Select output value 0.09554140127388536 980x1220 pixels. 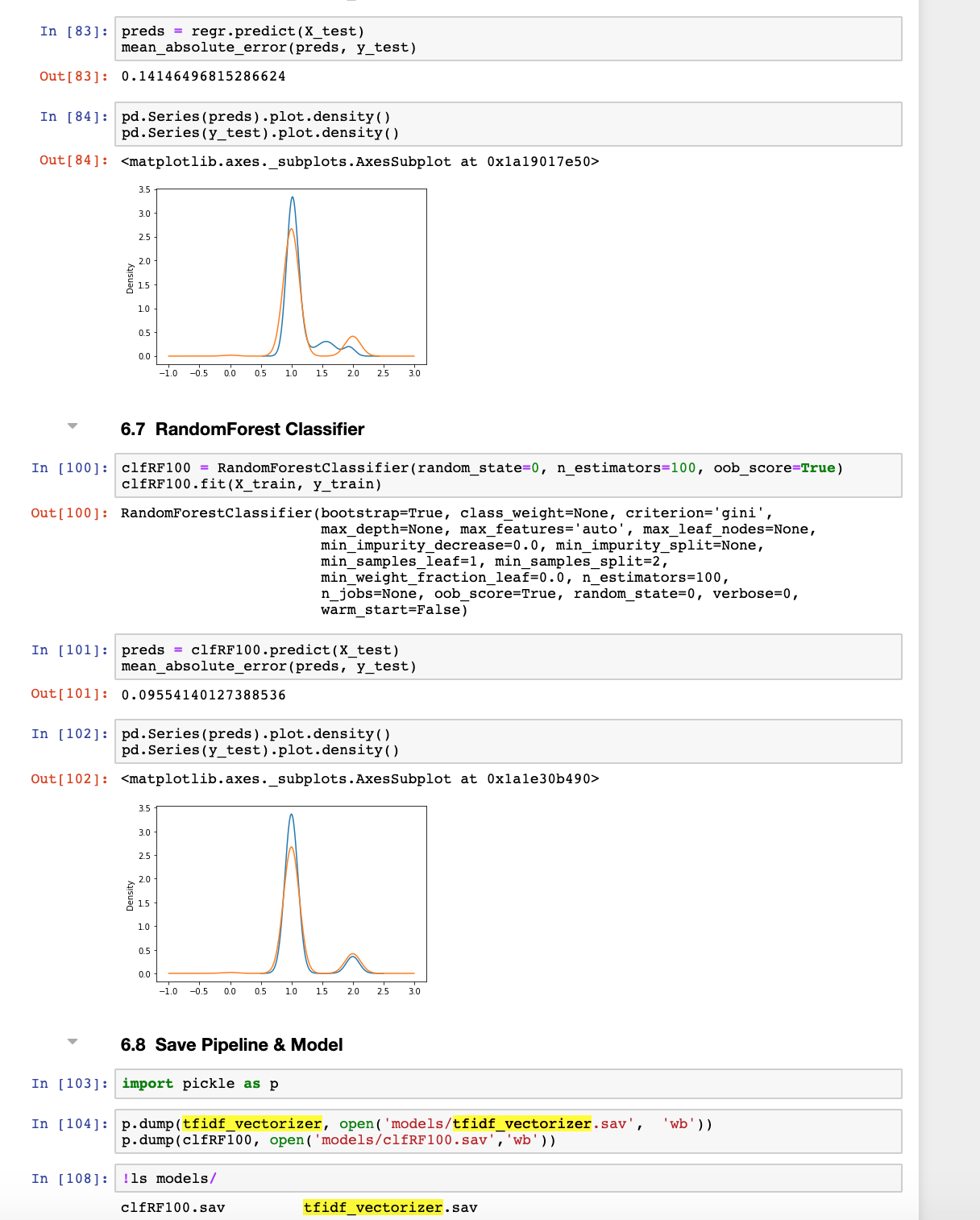[x=203, y=695]
